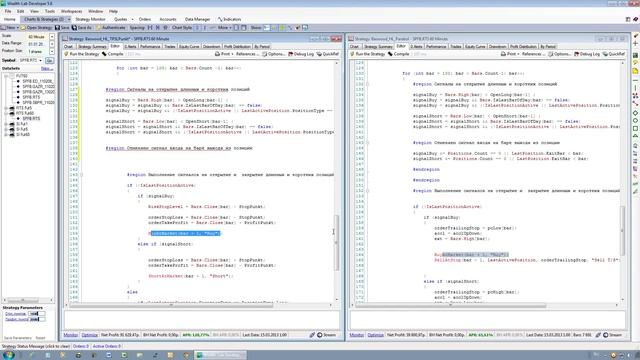Open Strategy Summary tab in left strategy window
The height and width of the screenshot is (360, 640).
[x=92, y=47]
